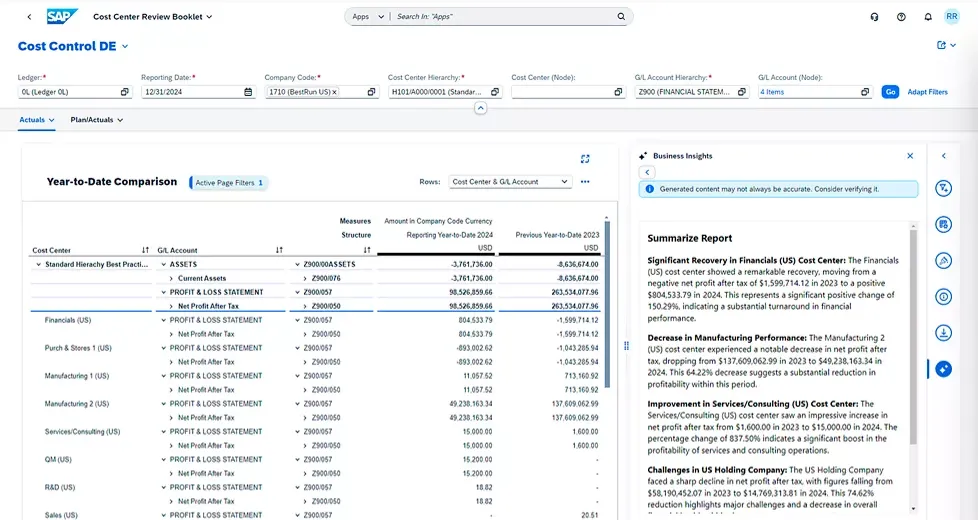The width and height of the screenshot is (978, 520).
Task: Click the Business Insights vertical scrollbar
Action: click(914, 337)
